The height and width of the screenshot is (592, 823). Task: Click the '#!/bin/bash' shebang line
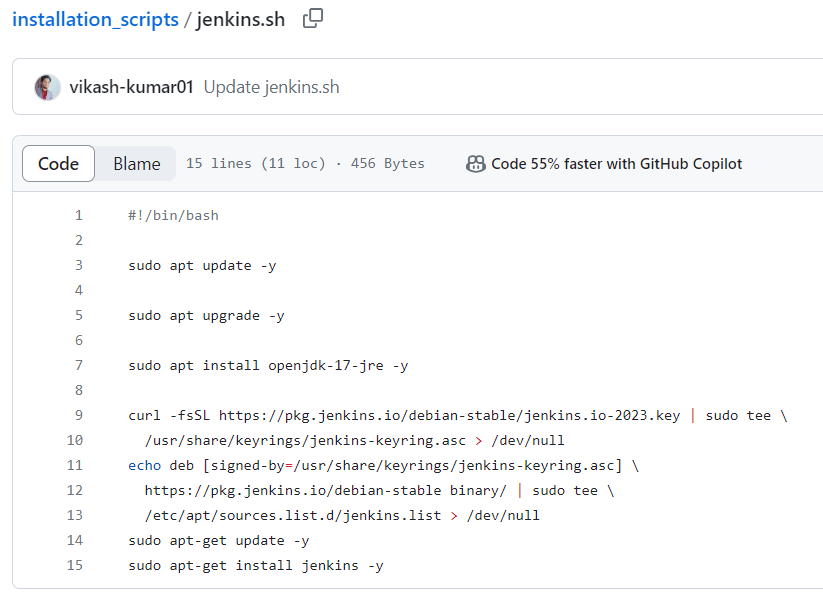(x=173, y=216)
